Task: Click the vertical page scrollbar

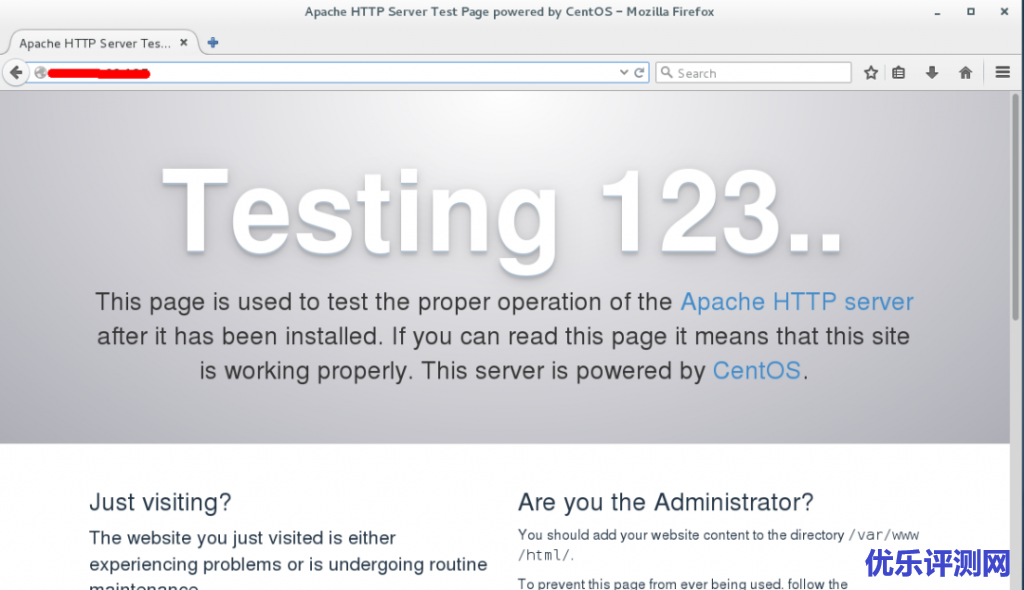Action: (1017, 300)
